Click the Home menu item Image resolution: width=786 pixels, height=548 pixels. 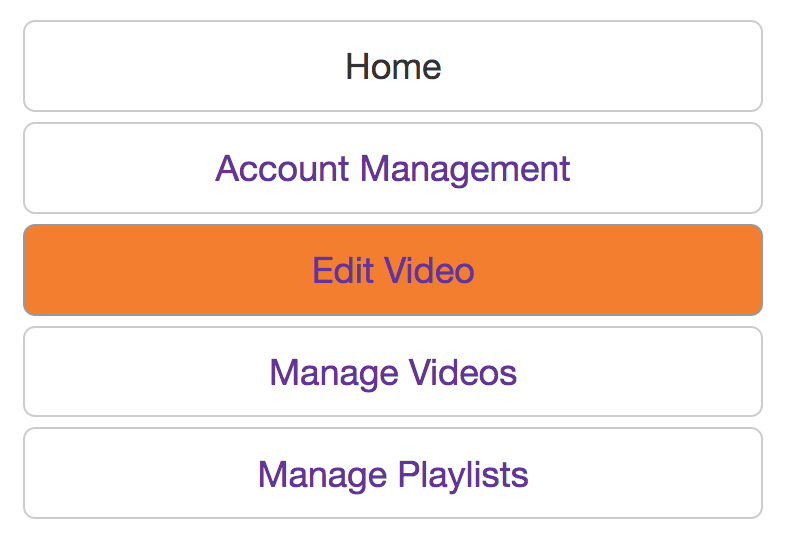pos(393,67)
